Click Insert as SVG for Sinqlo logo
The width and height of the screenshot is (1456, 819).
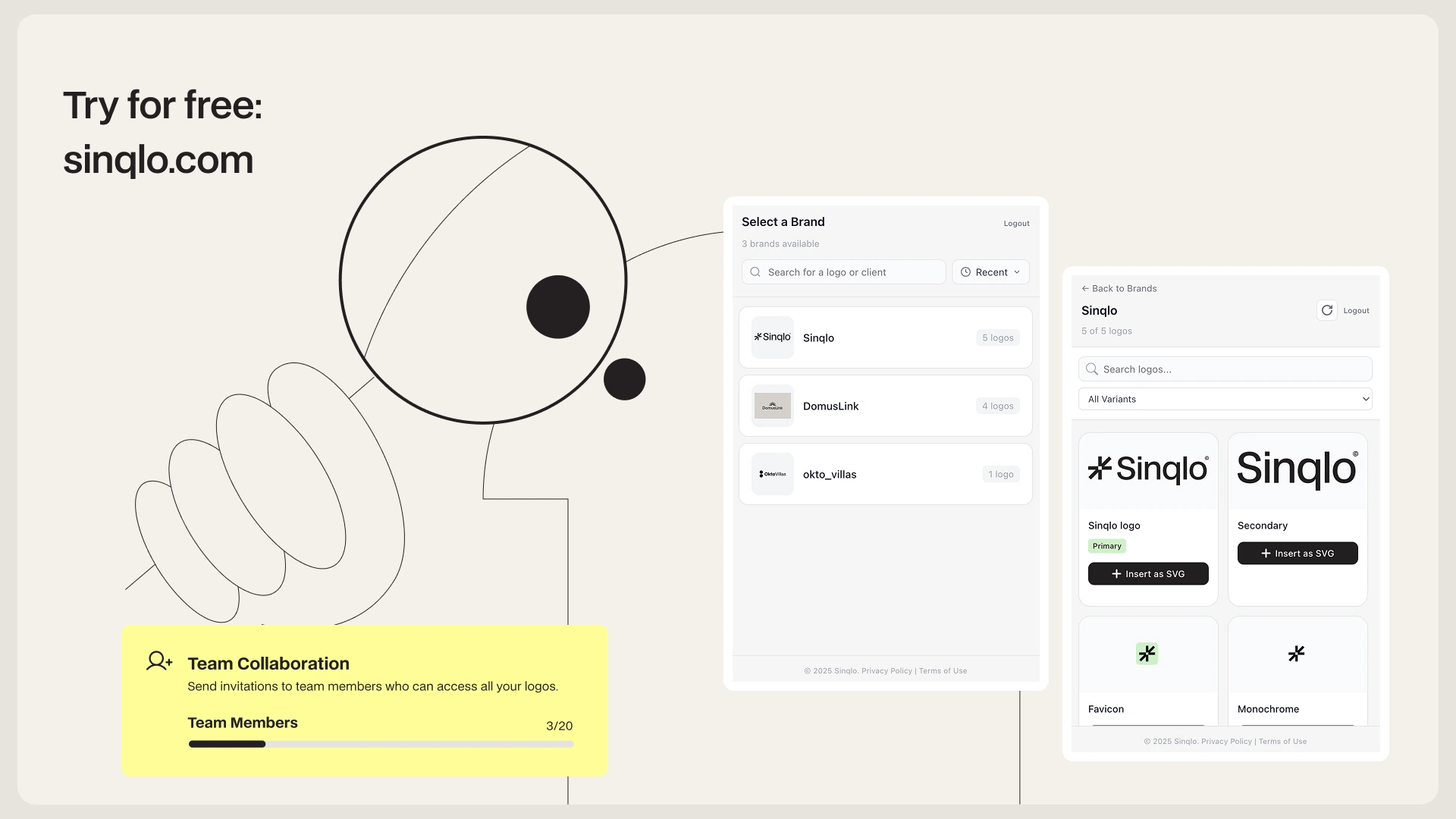coord(1147,573)
